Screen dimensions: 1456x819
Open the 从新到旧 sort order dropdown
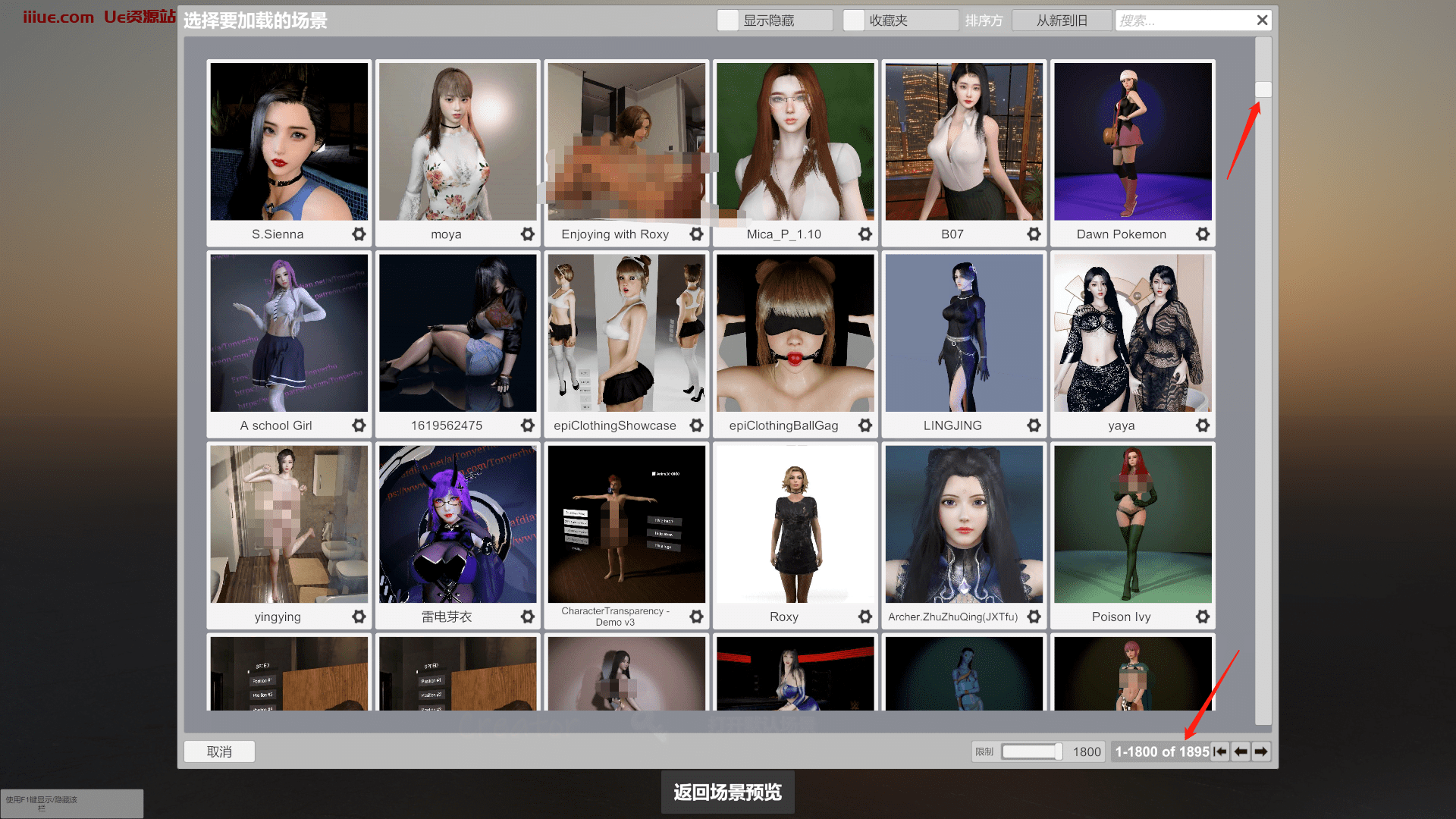pos(1062,20)
